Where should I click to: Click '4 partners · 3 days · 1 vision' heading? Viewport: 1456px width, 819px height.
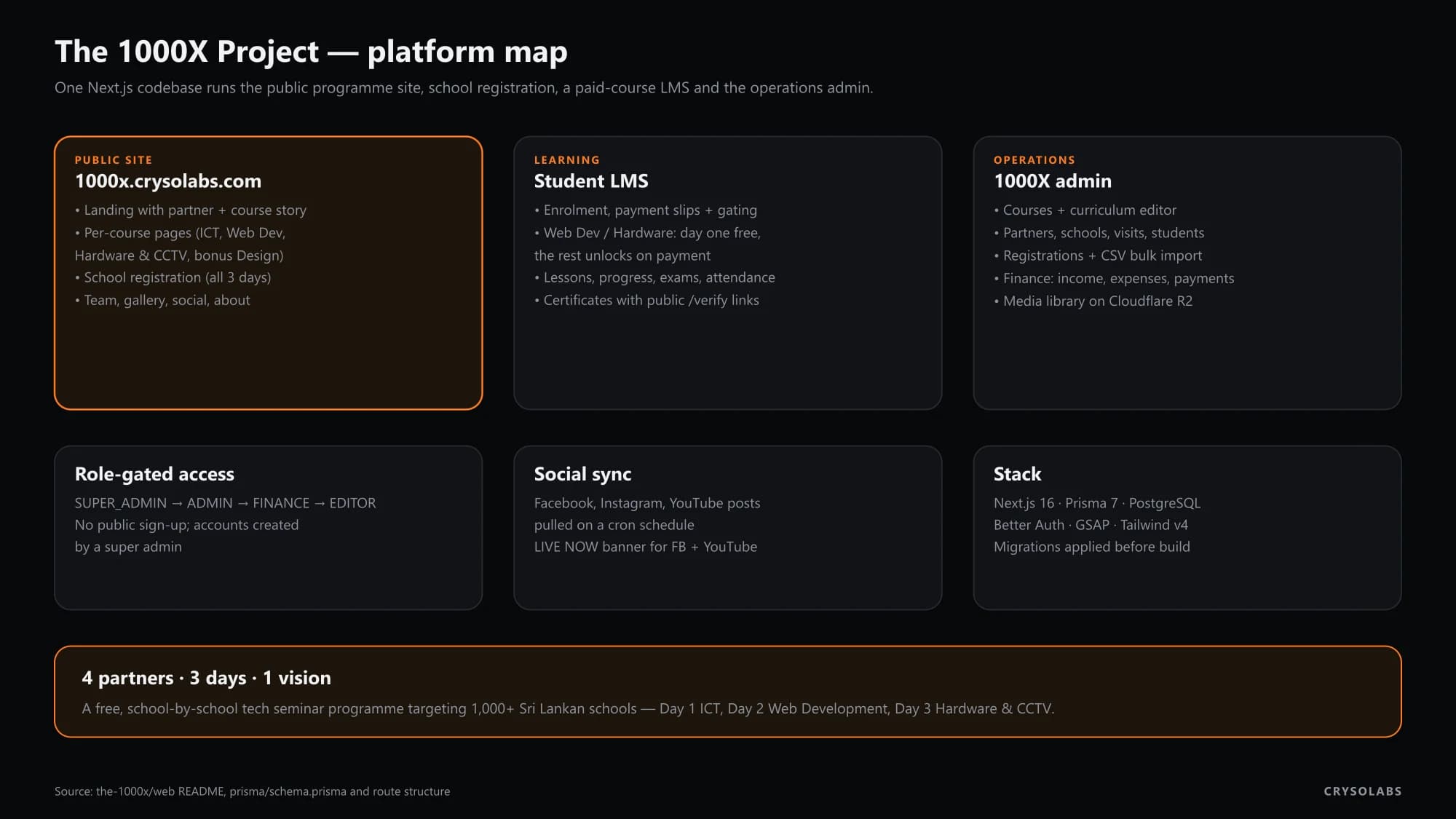click(x=207, y=678)
